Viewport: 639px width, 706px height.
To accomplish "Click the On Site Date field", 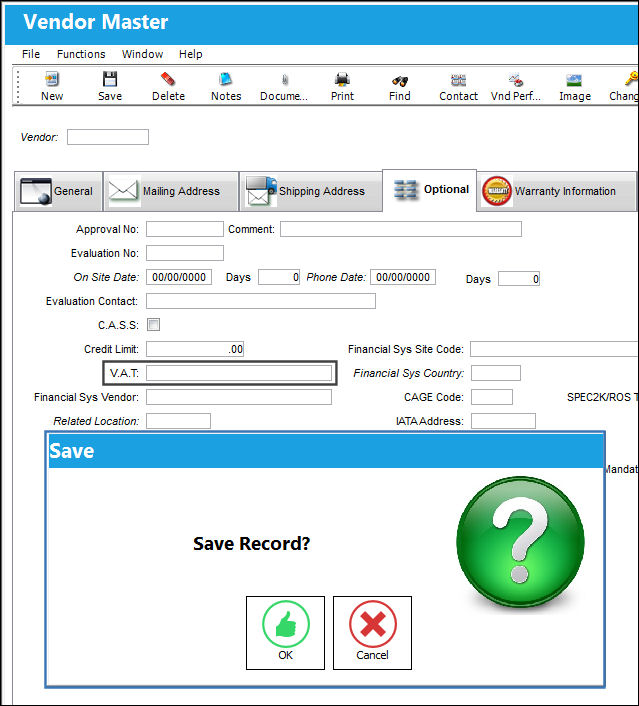I will (179, 277).
